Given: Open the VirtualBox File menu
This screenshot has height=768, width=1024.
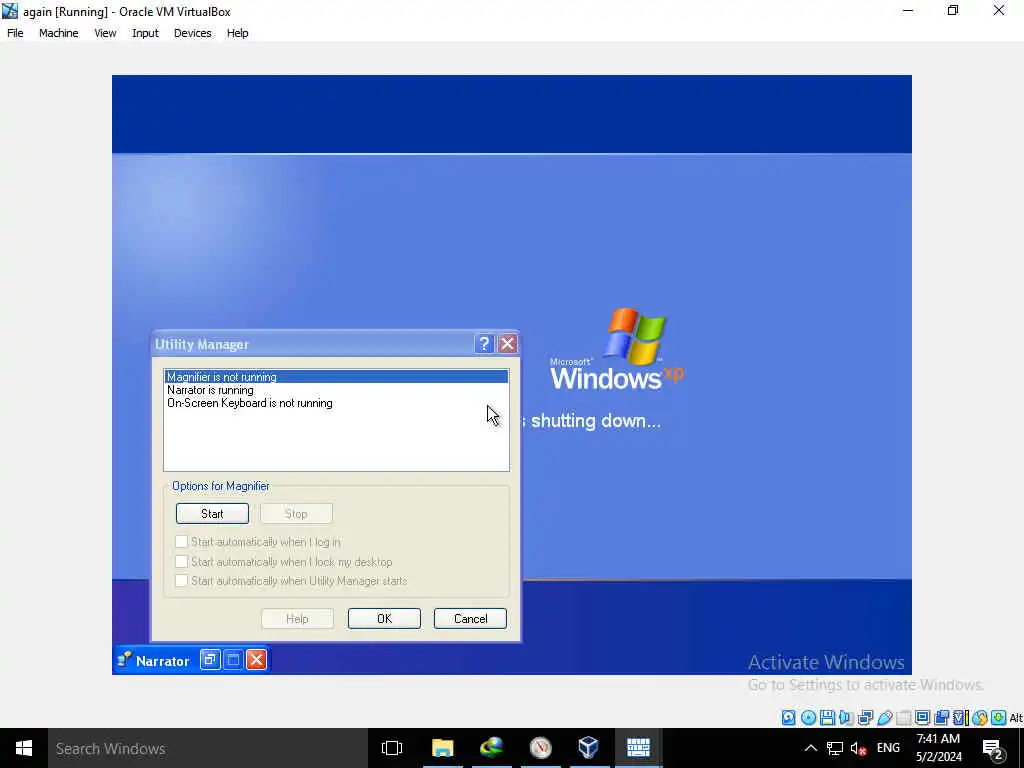Looking at the screenshot, I should point(15,33).
